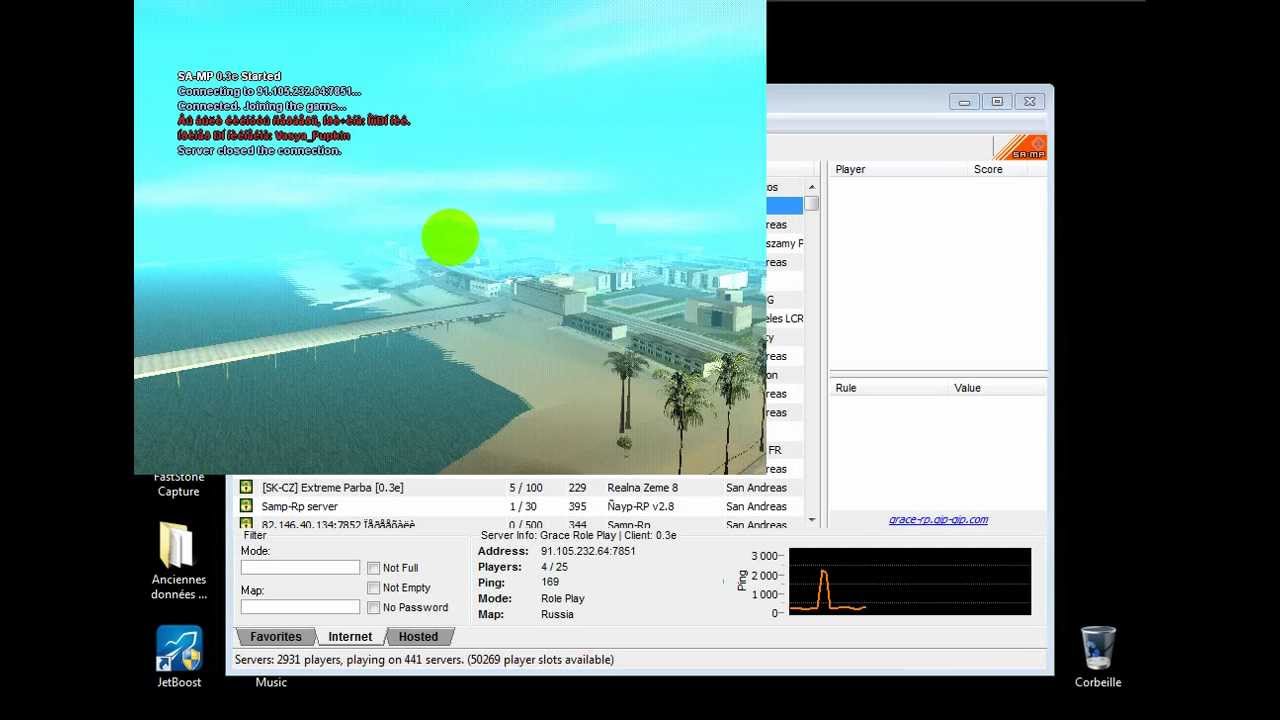Click the server list scroll down arrow
Screen dimensions: 1280x720
pyautogui.click(x=811, y=520)
